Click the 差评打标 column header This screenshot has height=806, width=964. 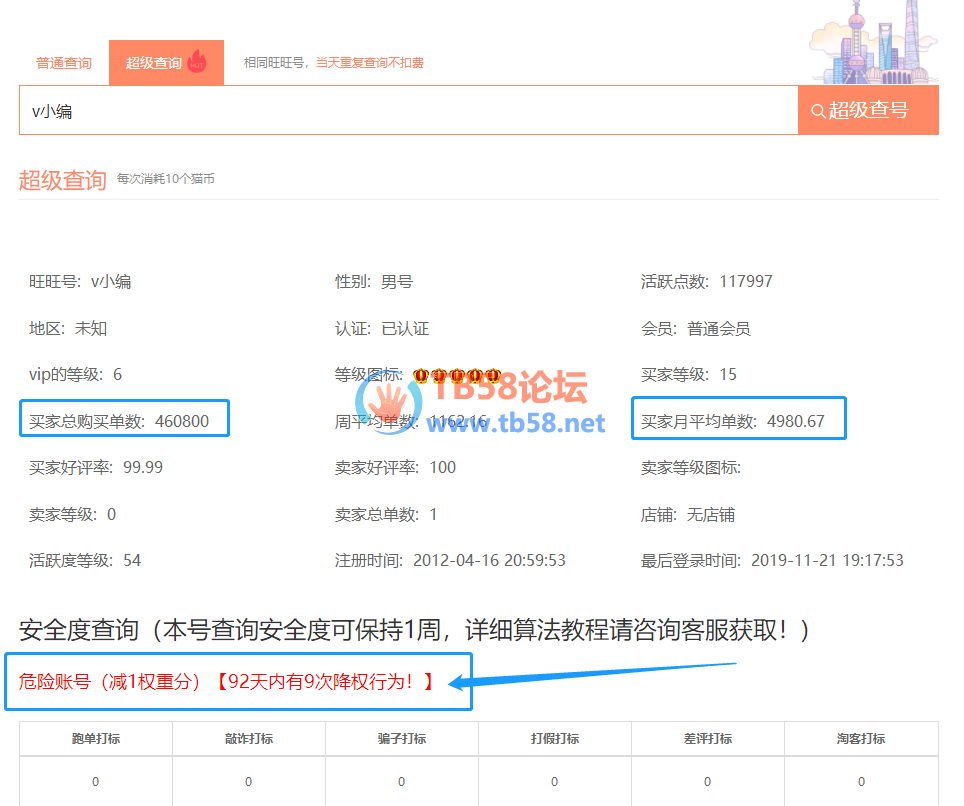coord(708,739)
